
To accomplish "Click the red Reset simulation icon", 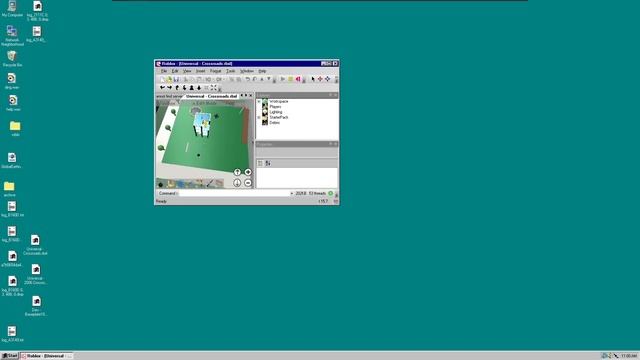I will [298, 79].
